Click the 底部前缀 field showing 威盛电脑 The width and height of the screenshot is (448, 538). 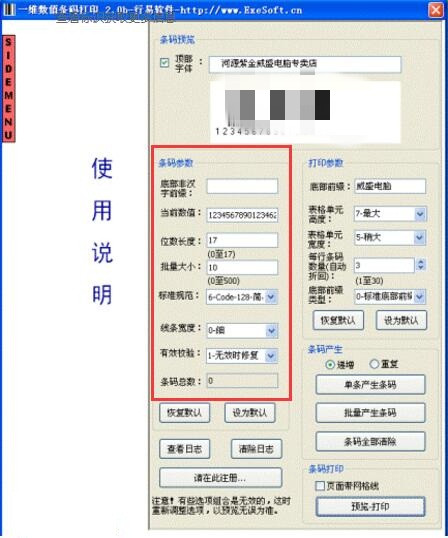(390, 186)
